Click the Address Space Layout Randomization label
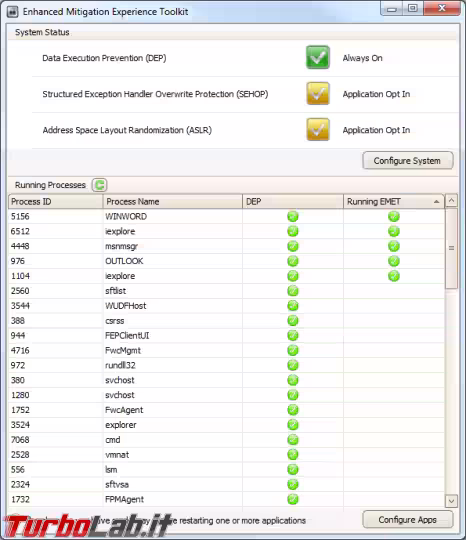Image resolution: width=466 pixels, height=540 pixels. pos(127,130)
